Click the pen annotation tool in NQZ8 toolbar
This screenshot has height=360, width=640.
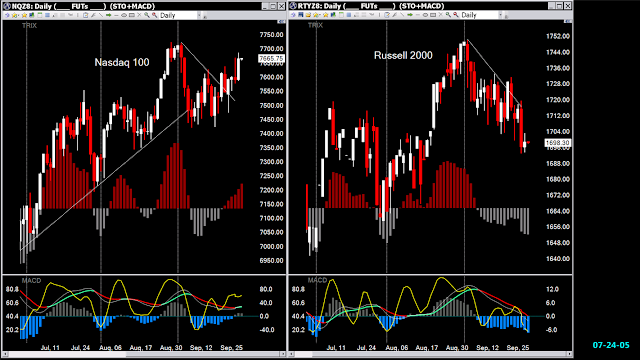pyautogui.click(x=93, y=15)
